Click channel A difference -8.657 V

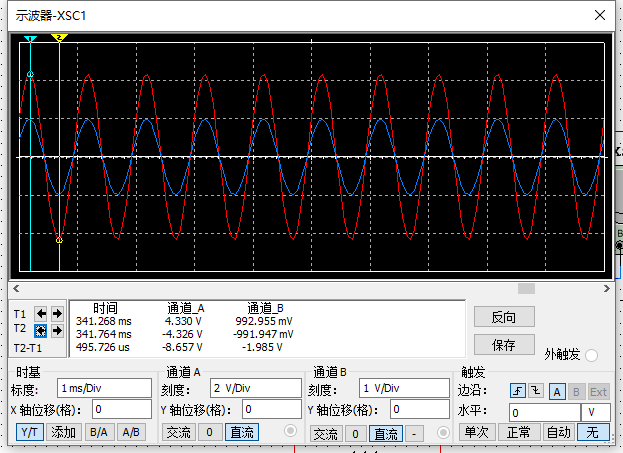point(182,347)
